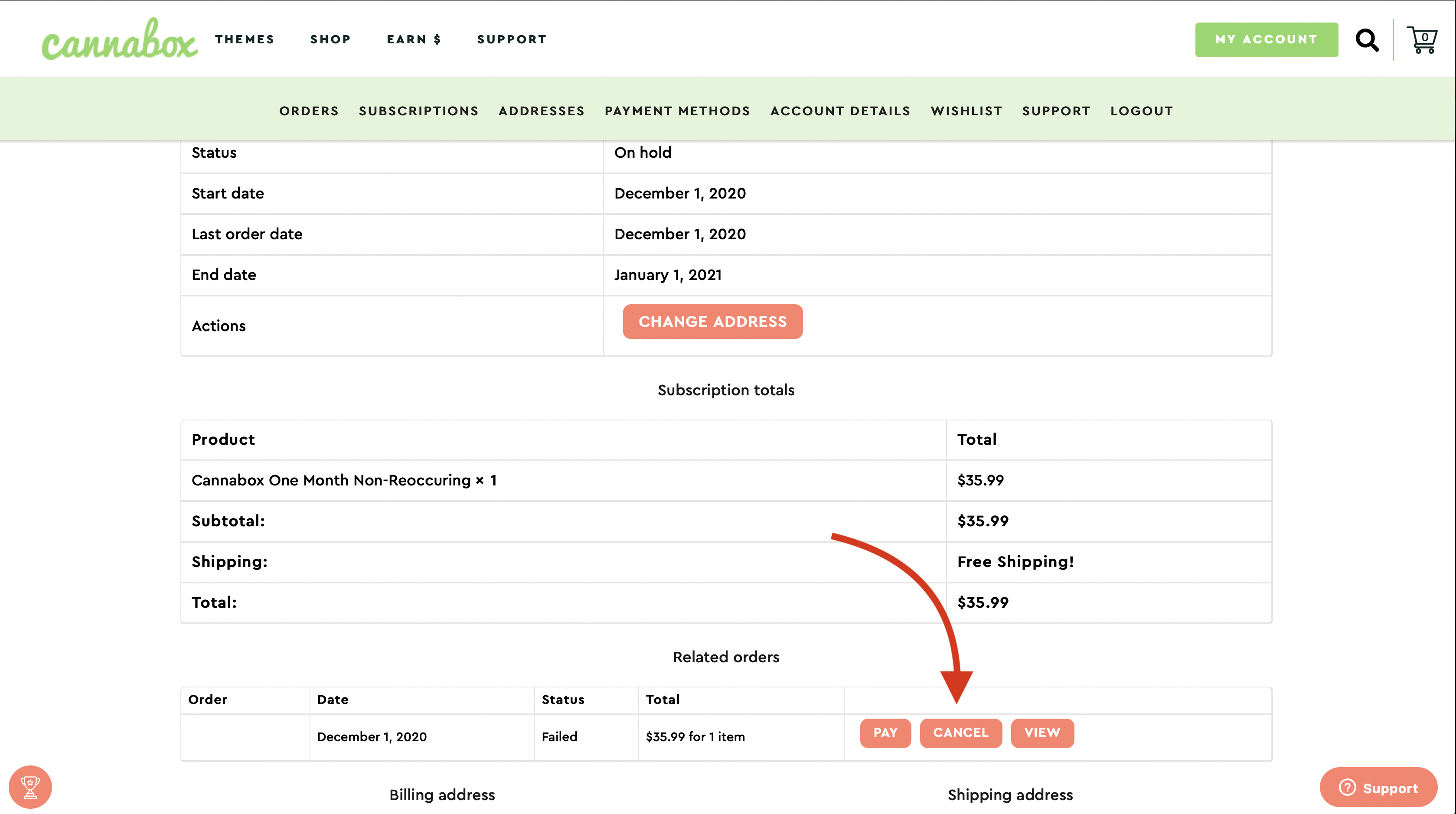This screenshot has width=1456, height=814.
Task: Click the 'Shipping address' heading
Action: pos(1011,795)
